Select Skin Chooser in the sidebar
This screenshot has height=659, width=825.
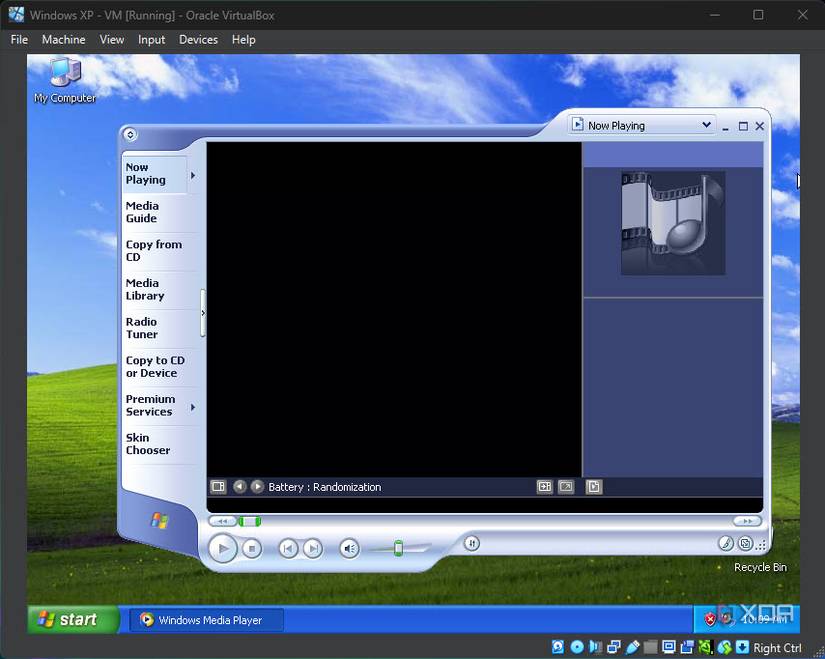click(147, 444)
